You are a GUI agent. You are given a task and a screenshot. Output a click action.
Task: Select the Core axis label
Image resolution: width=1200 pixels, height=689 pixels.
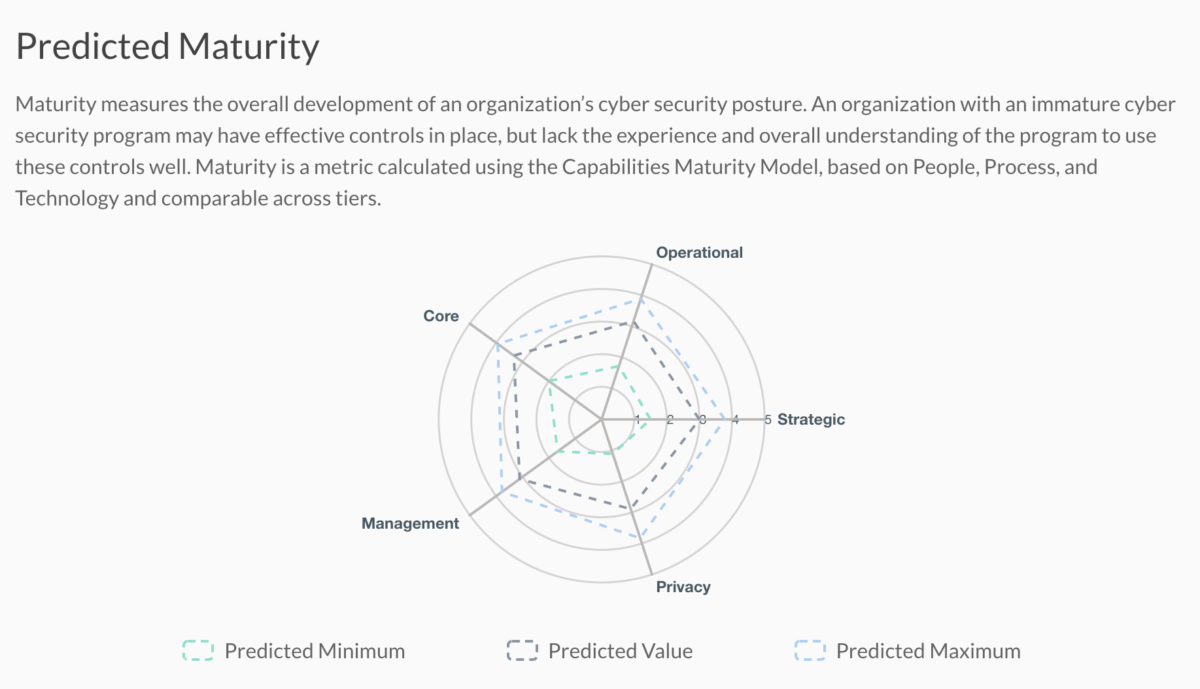pyautogui.click(x=441, y=316)
